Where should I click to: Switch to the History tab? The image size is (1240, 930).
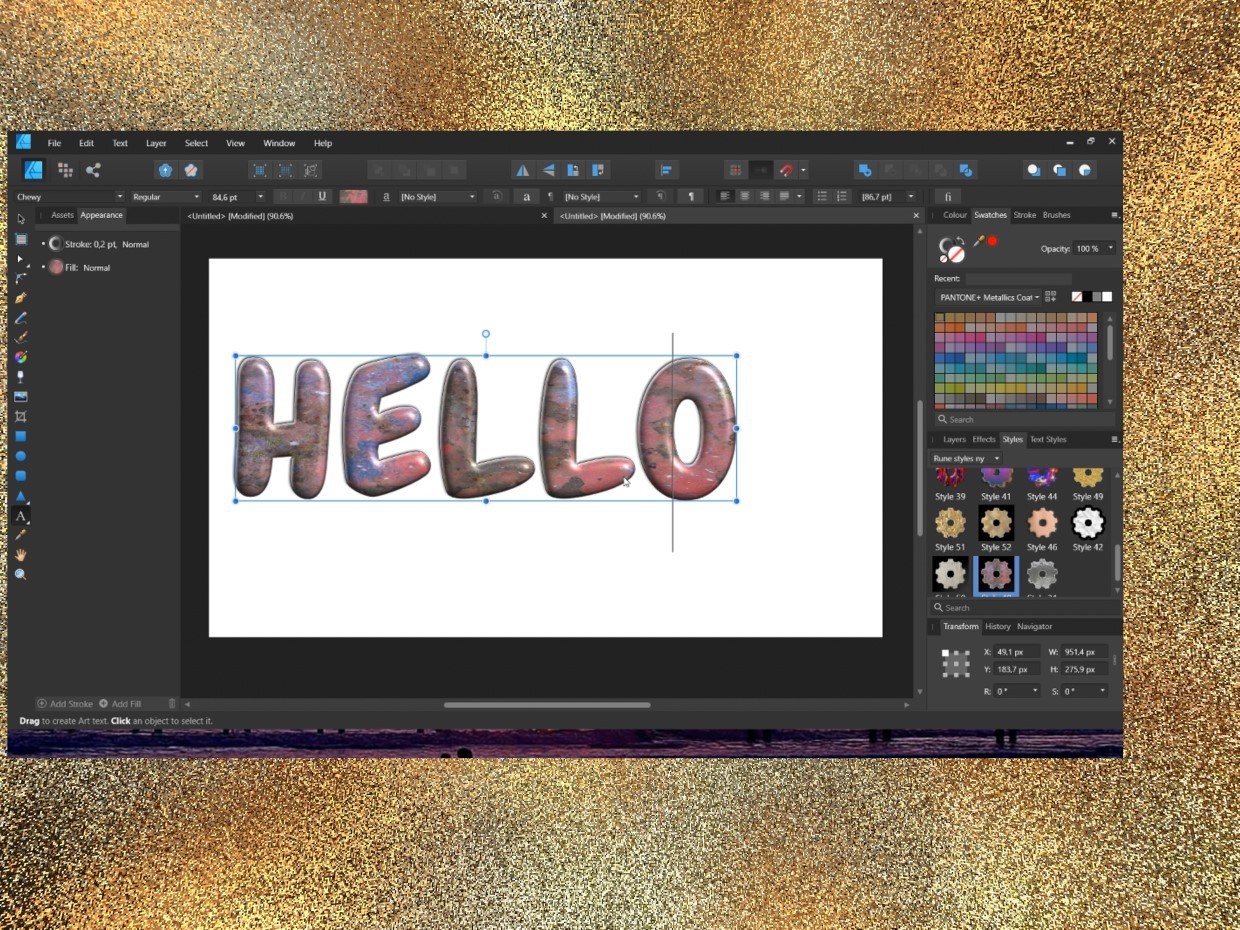pyautogui.click(x=998, y=626)
